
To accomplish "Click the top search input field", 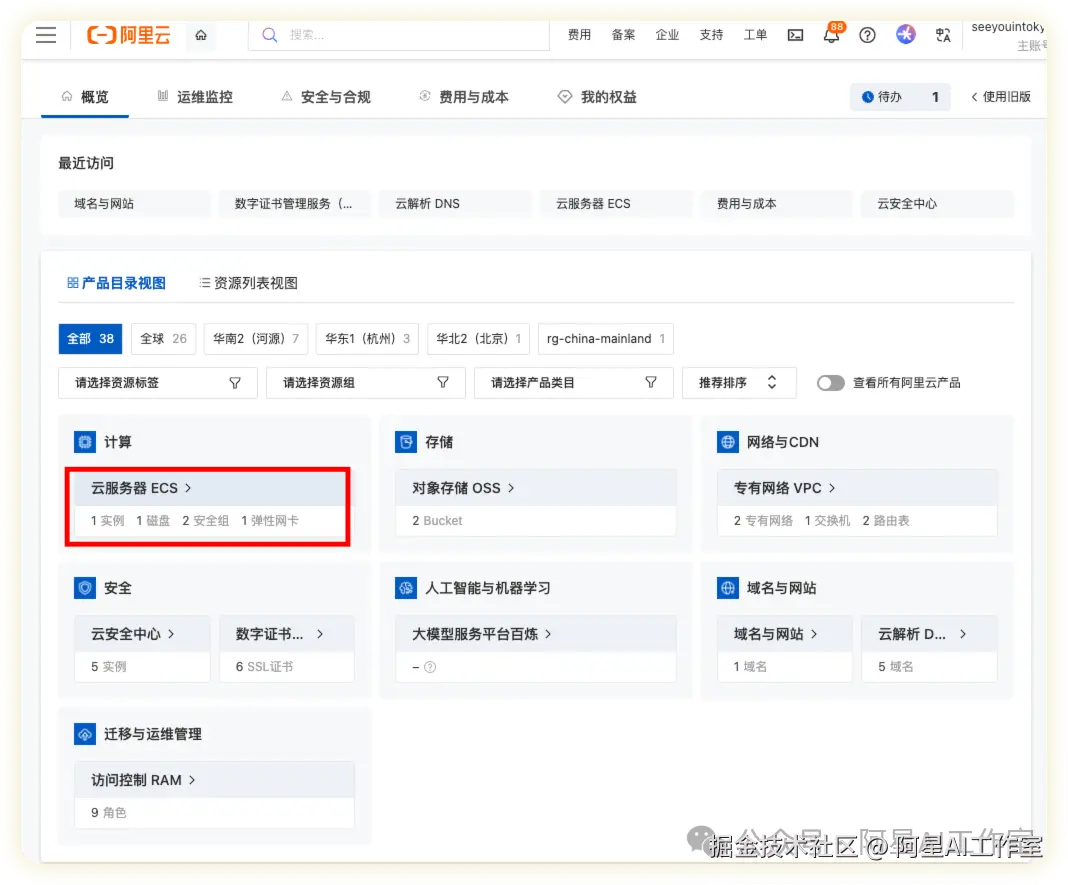I will tap(399, 35).
